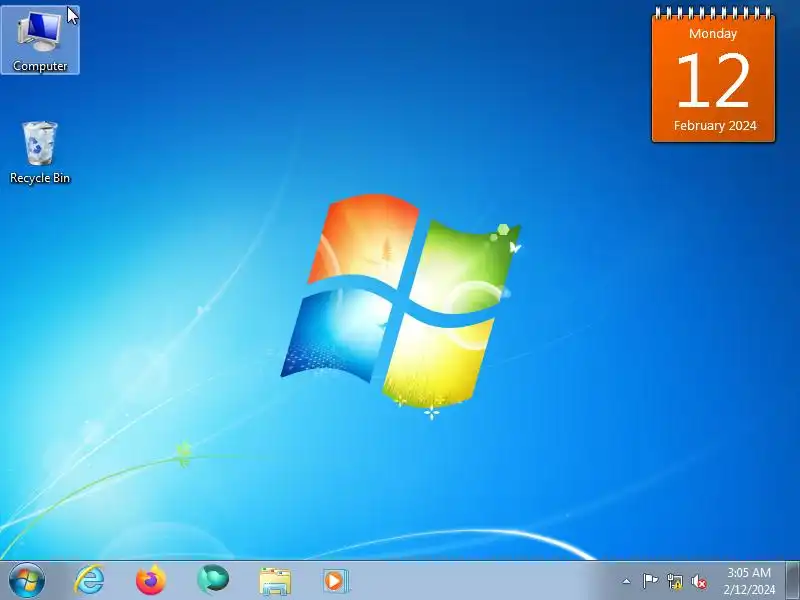Open the network status tray icon
Image resolution: width=800 pixels, height=600 pixels.
click(x=674, y=581)
